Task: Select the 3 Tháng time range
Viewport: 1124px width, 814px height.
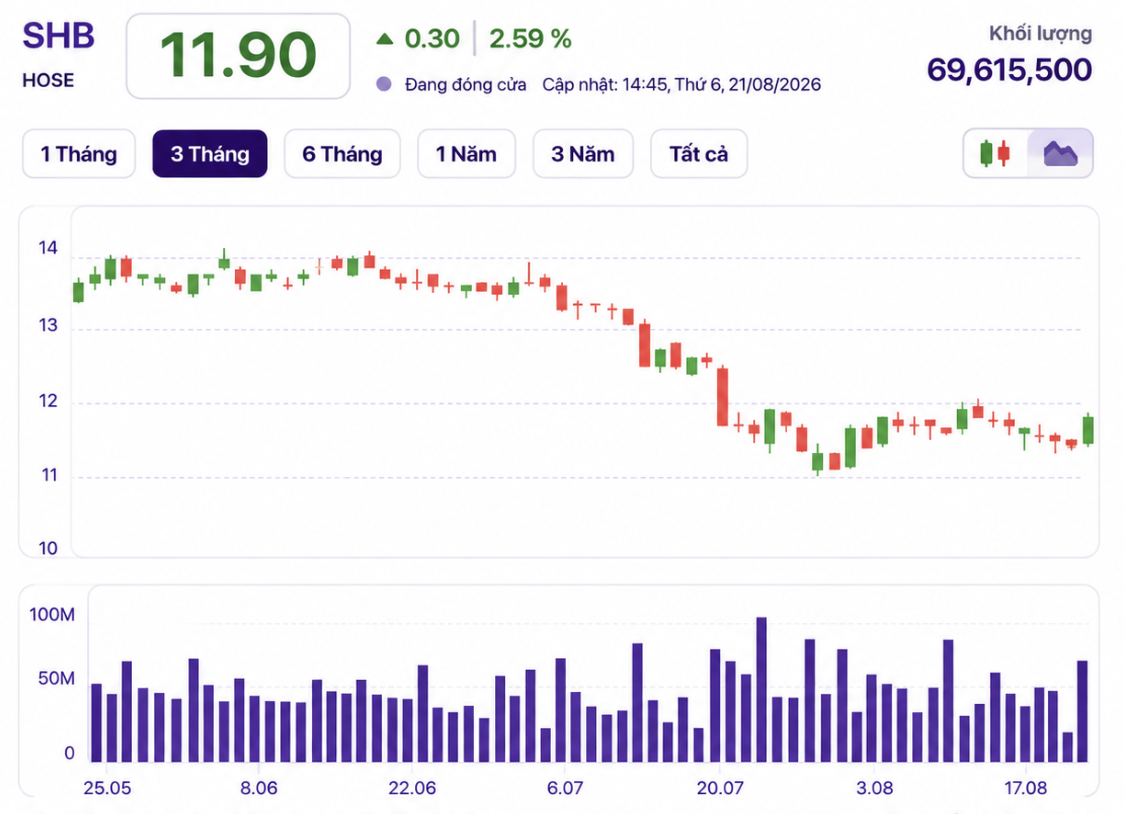Action: point(210,154)
